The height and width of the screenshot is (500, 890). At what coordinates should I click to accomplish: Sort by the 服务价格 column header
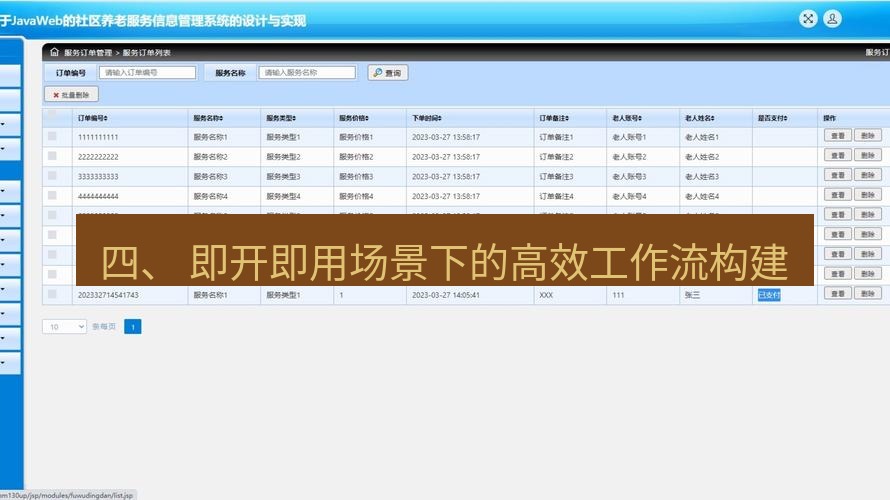(x=354, y=118)
